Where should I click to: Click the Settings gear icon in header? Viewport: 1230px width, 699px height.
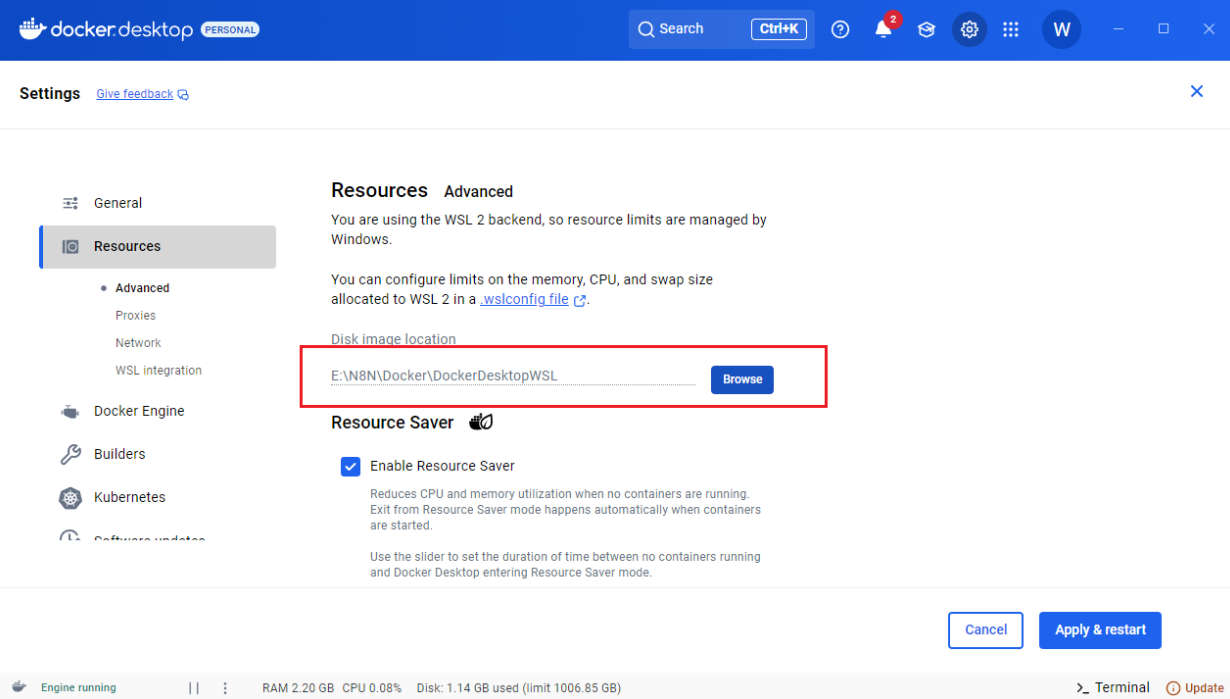(969, 29)
